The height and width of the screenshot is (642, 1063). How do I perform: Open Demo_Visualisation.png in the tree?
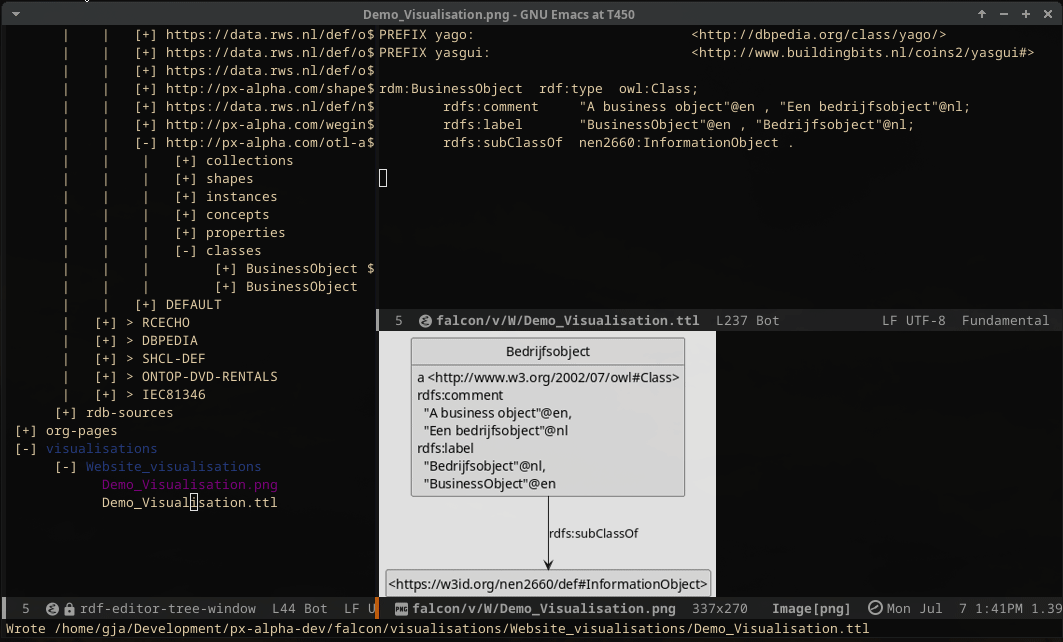click(x=189, y=485)
